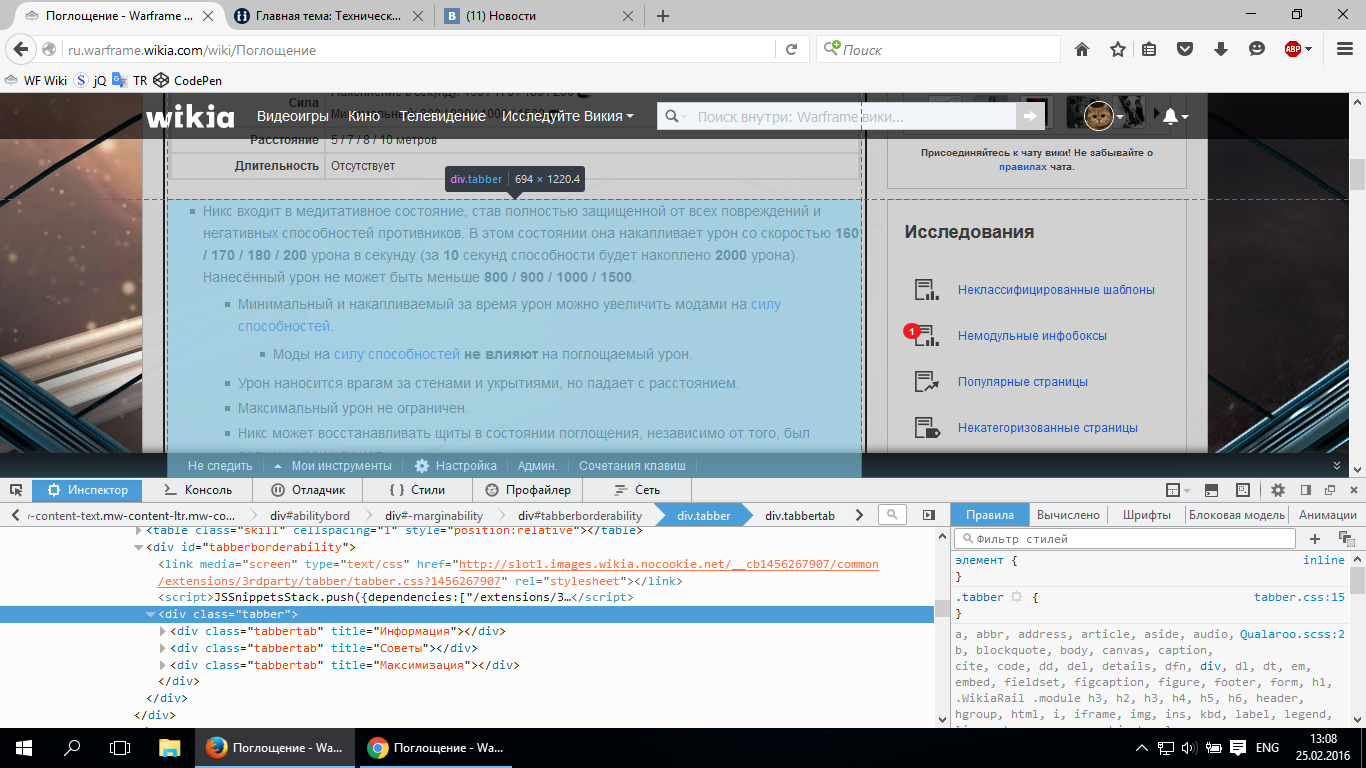
Task: Click the Firefox back navigation button
Action: tap(21, 49)
